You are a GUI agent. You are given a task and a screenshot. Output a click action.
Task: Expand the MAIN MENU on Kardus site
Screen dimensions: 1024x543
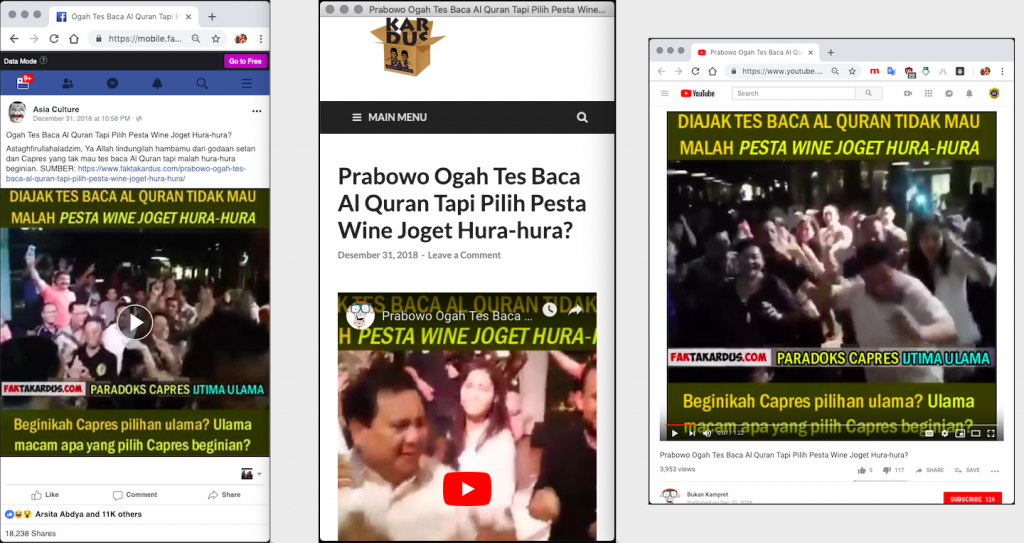pyautogui.click(x=389, y=117)
